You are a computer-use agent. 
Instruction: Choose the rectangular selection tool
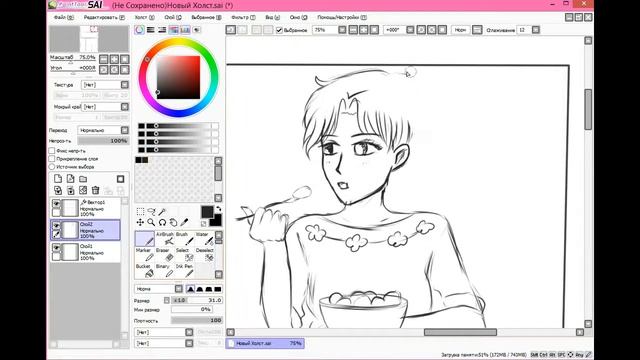(x=140, y=211)
